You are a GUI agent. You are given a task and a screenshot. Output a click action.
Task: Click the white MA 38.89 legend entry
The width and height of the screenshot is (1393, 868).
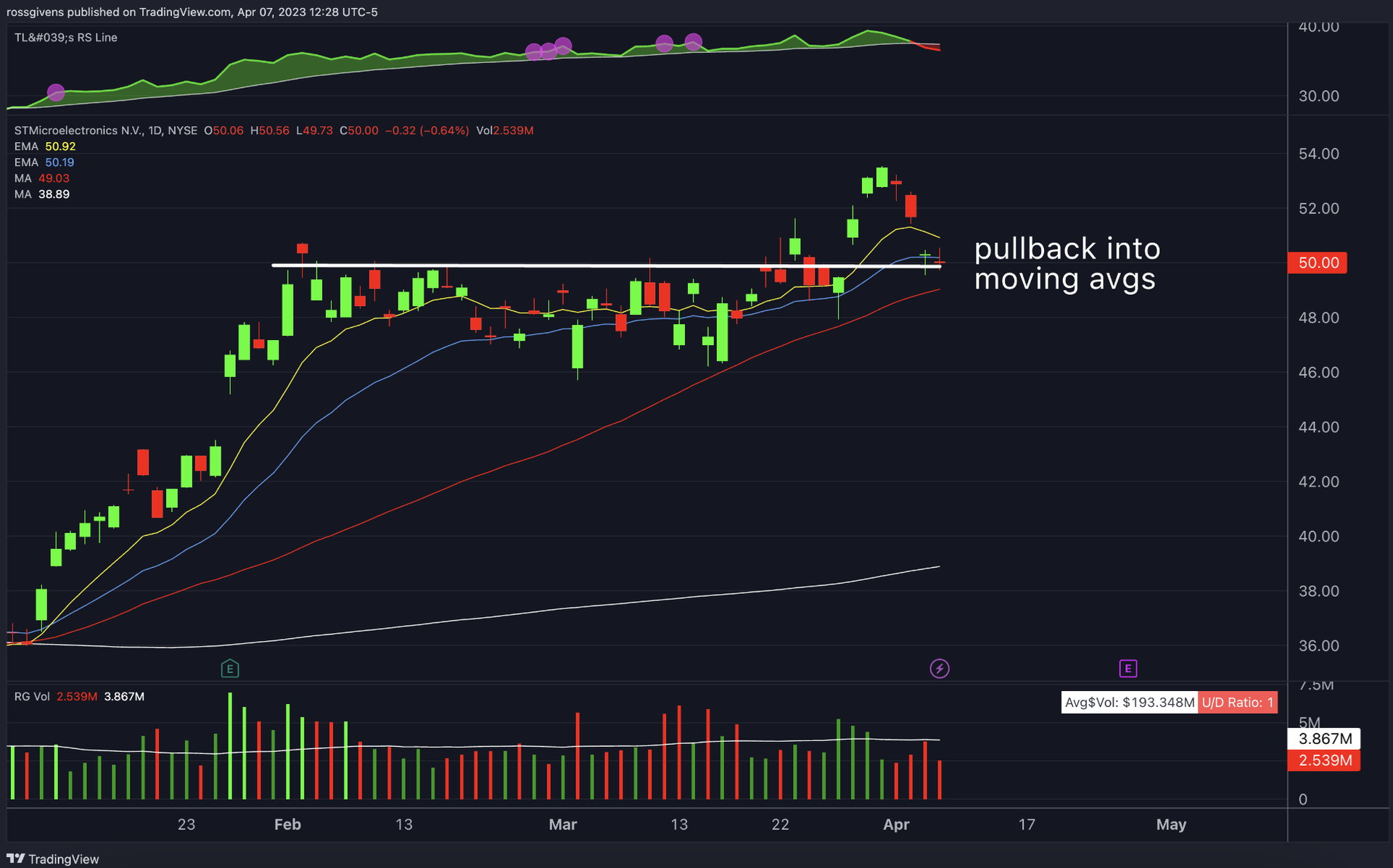tap(42, 194)
